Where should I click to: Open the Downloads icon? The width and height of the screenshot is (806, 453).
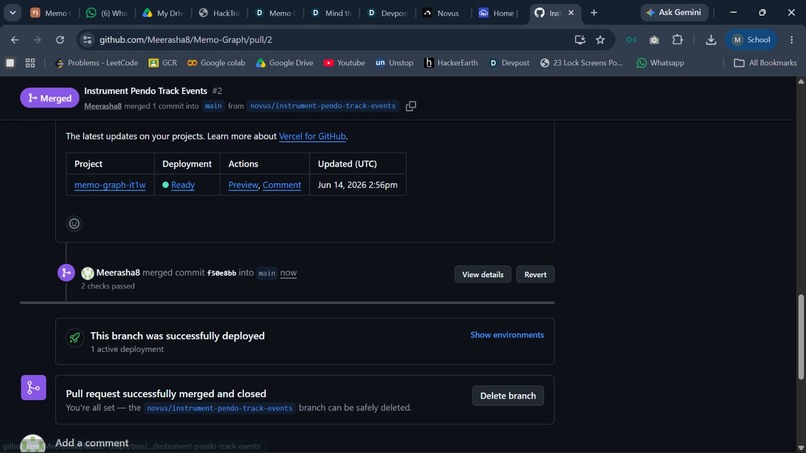(x=711, y=40)
